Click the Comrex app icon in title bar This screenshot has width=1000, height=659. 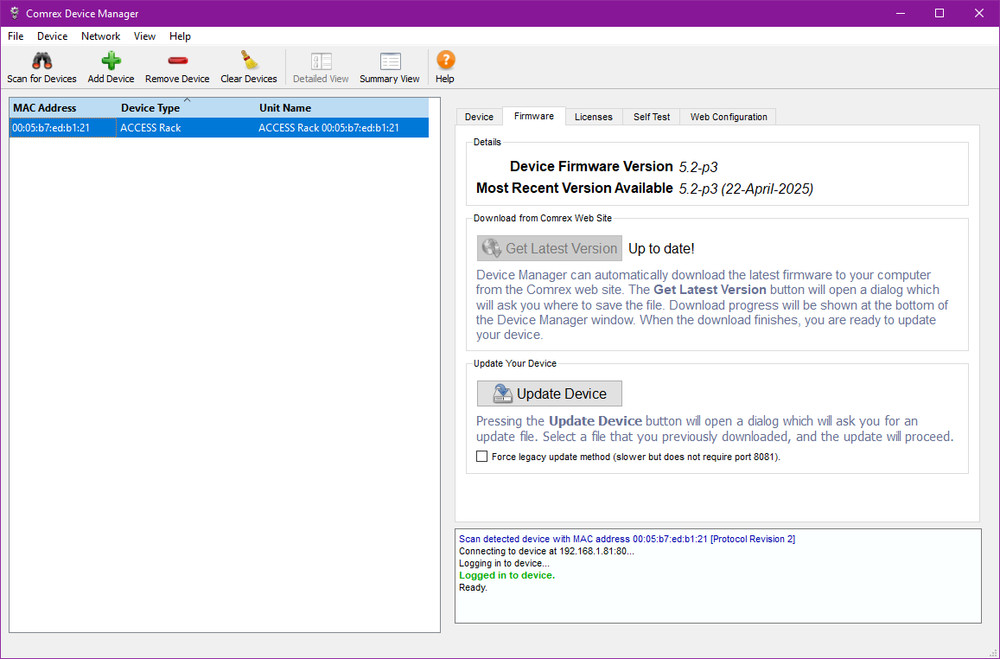[x=12, y=13]
